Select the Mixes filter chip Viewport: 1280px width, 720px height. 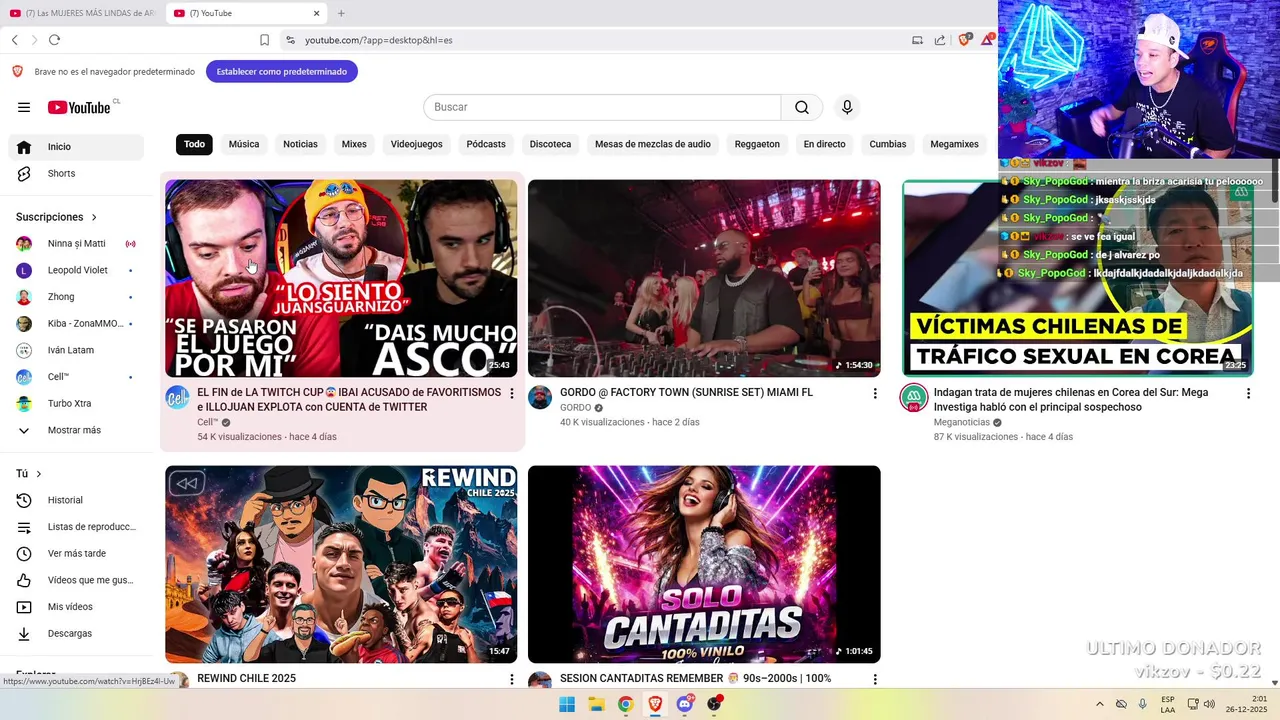pyautogui.click(x=354, y=144)
